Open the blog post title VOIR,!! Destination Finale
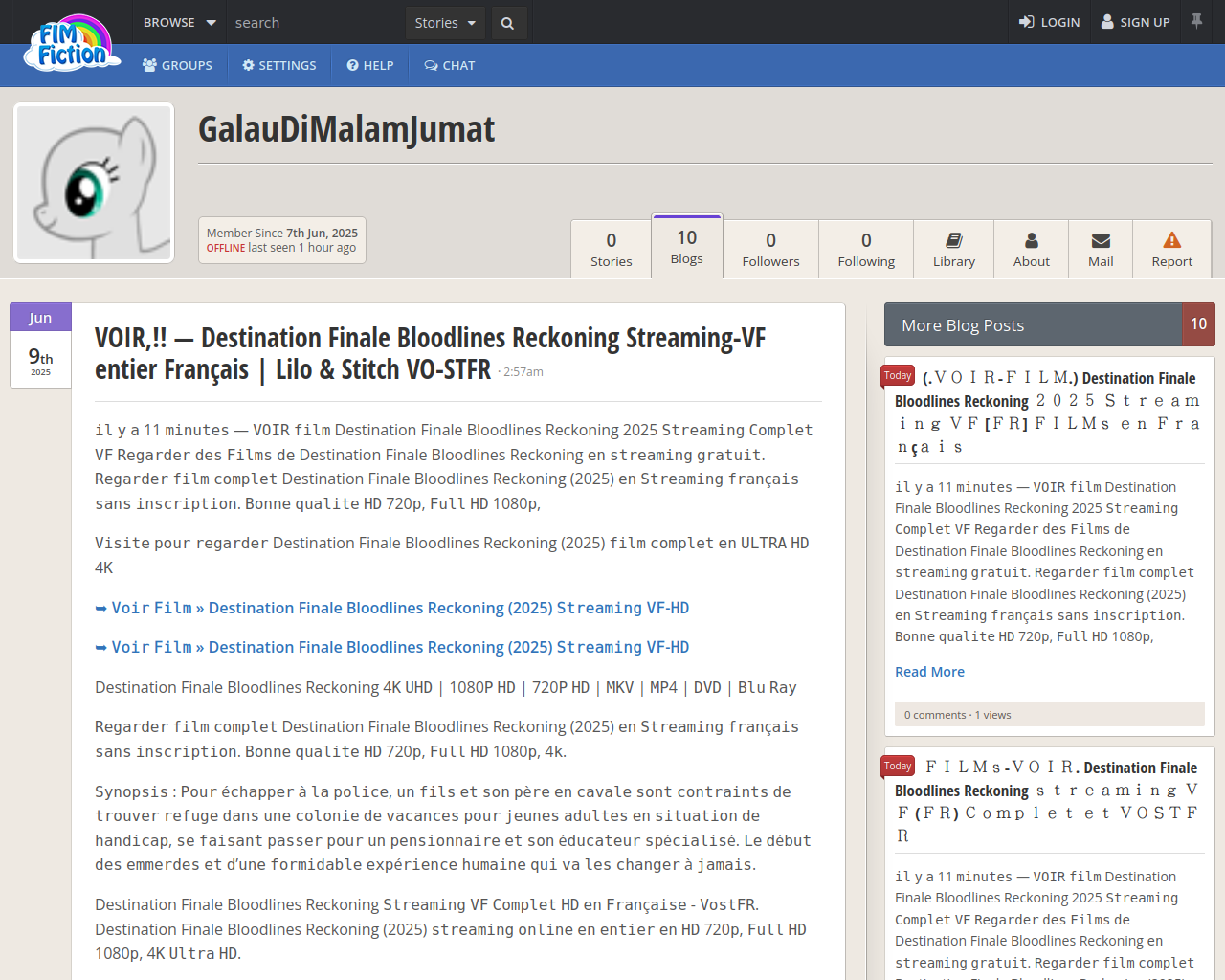 point(430,353)
